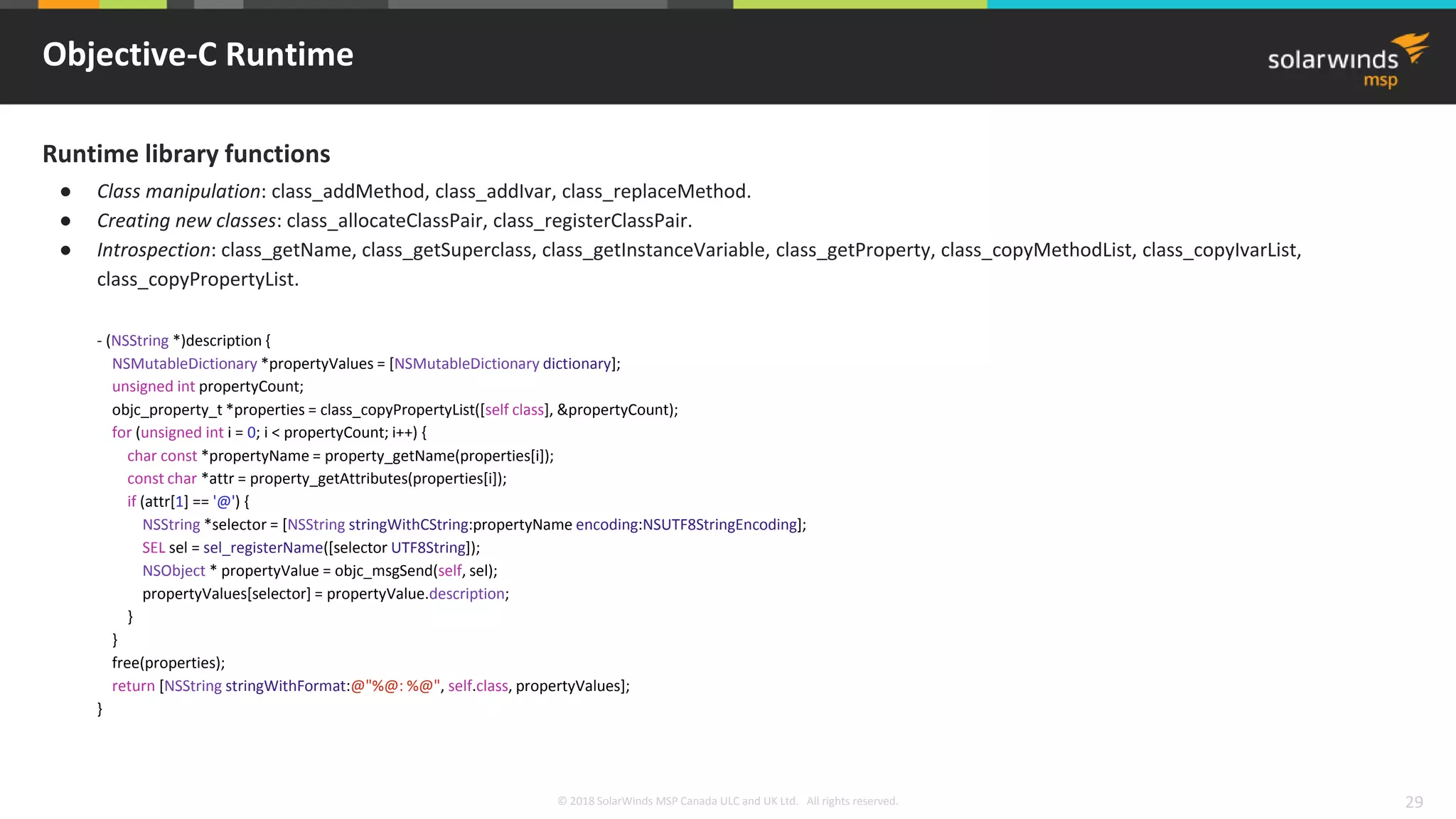Image resolution: width=1456 pixels, height=819 pixels.
Task: Click the free(properties) code line
Action: pos(168,663)
